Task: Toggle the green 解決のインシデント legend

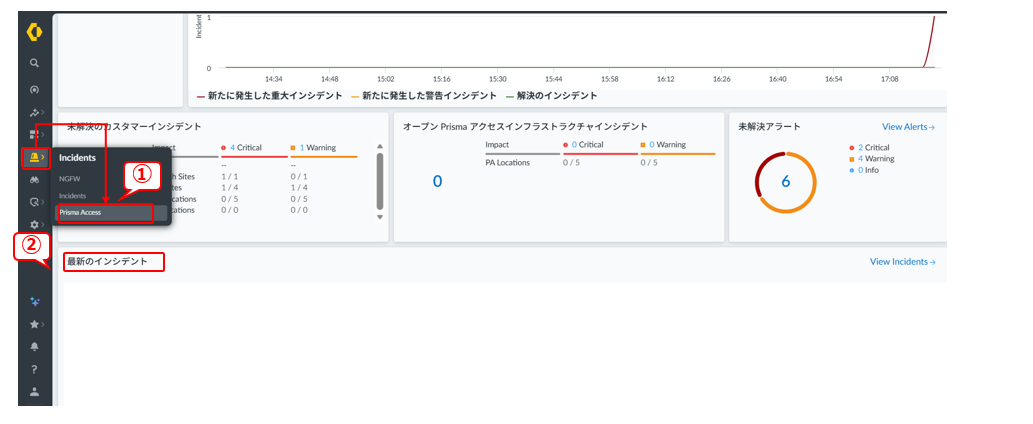Action: [552, 95]
